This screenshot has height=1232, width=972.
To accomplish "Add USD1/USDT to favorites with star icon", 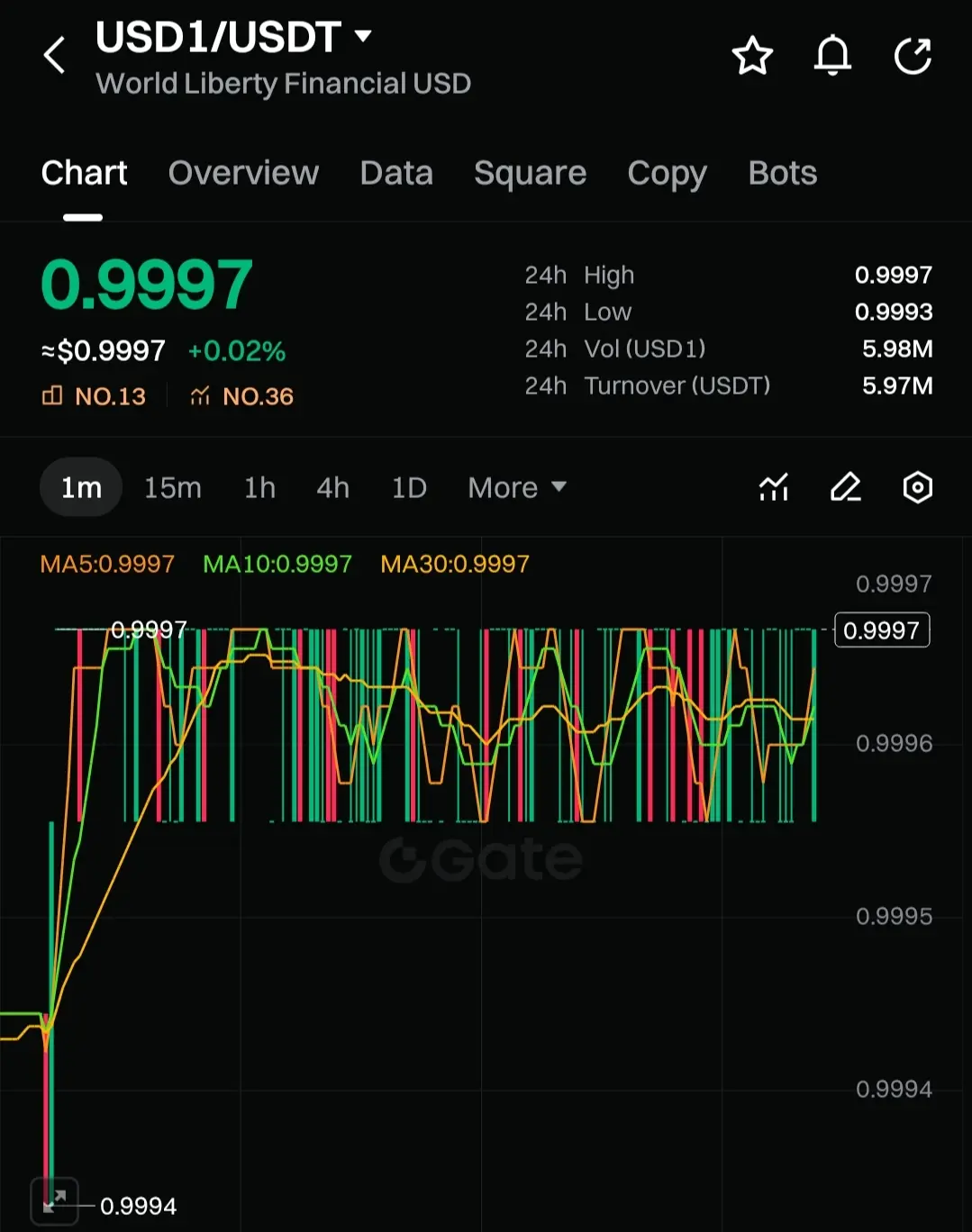I will coord(752,56).
